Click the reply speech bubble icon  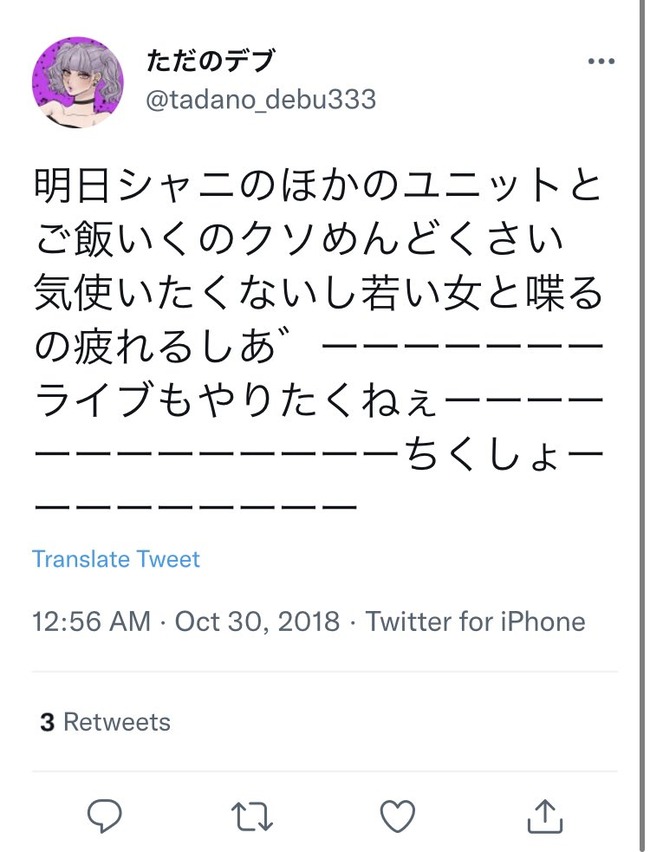(x=104, y=816)
